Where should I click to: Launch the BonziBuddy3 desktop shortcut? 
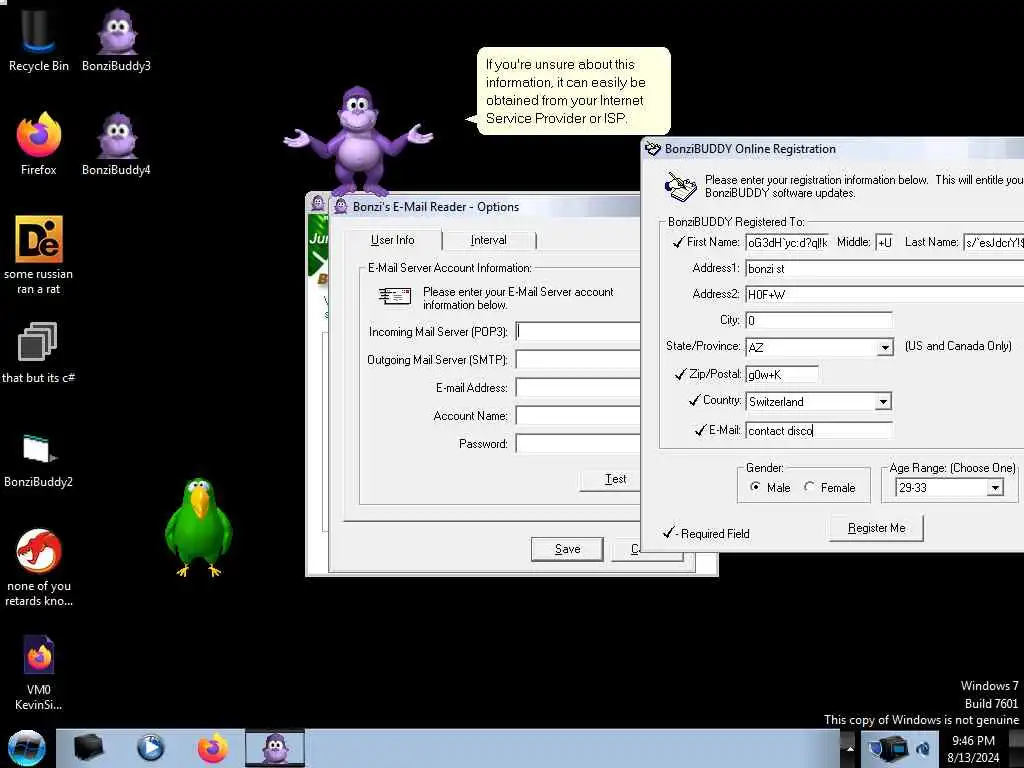coord(116,39)
